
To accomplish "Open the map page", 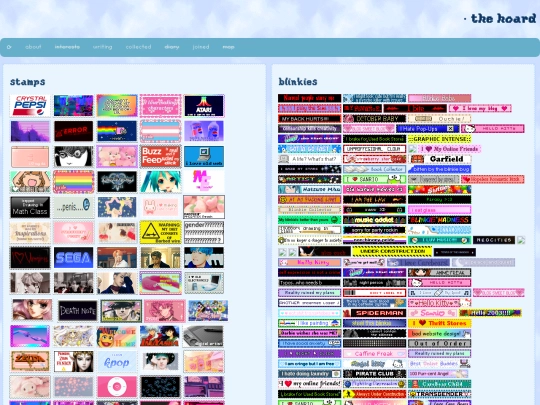I will click(228, 47).
